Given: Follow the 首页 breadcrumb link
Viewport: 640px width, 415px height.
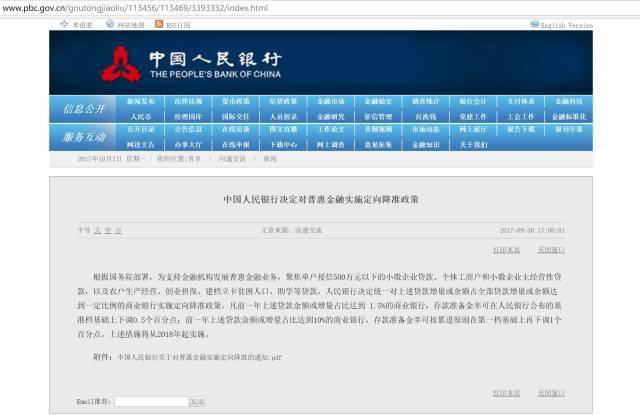Looking at the screenshot, I should tap(195, 159).
